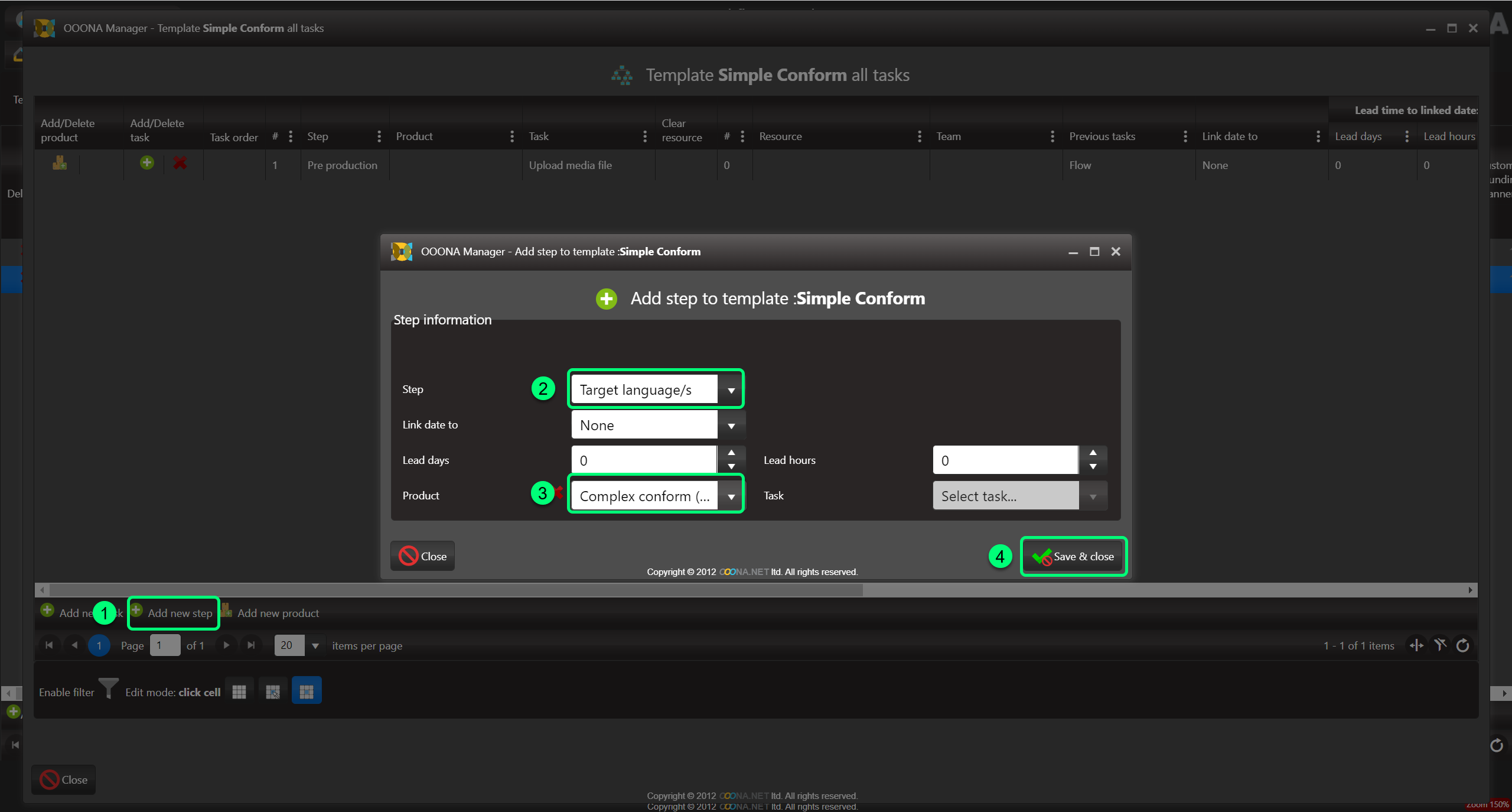This screenshot has width=1512, height=812.
Task: Decrease Lead hours with down arrow
Action: pyautogui.click(x=1093, y=467)
